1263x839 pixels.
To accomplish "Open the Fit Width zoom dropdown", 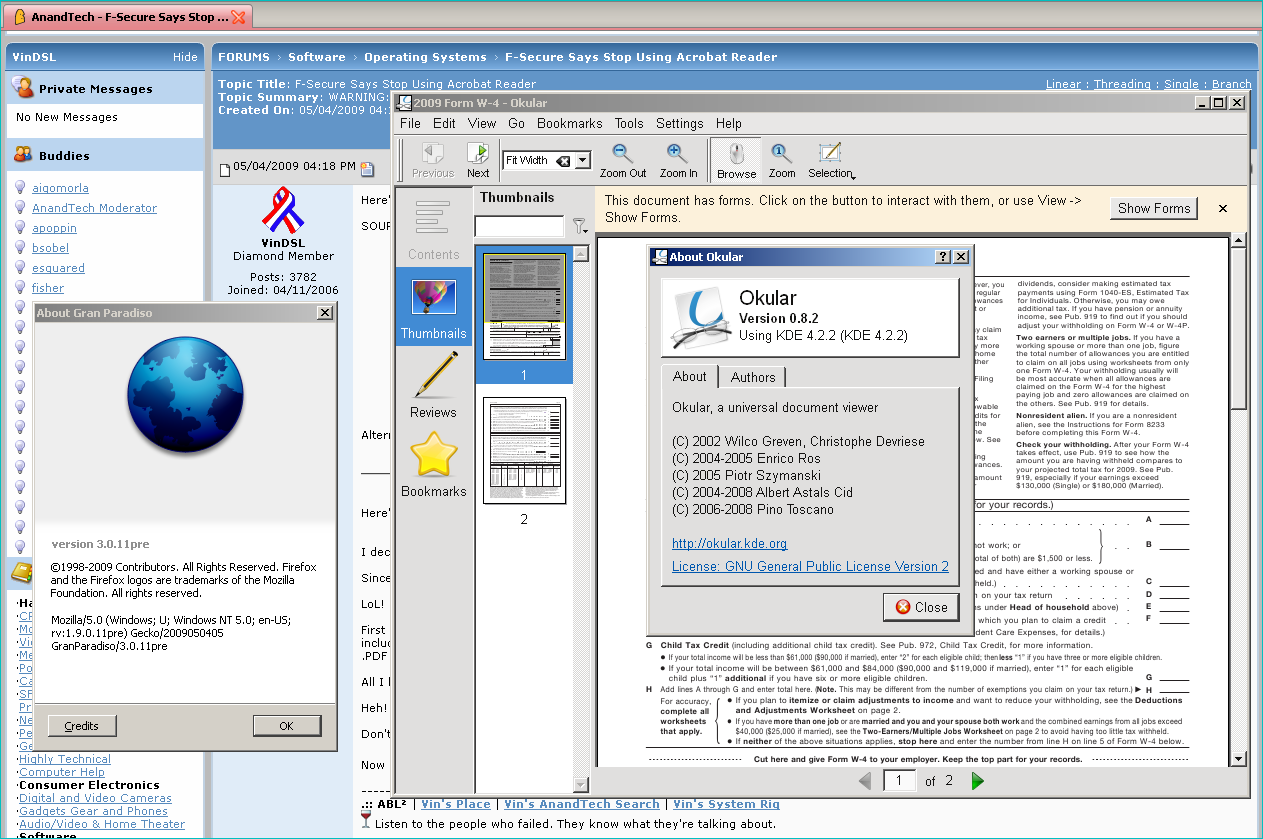I will coord(583,160).
